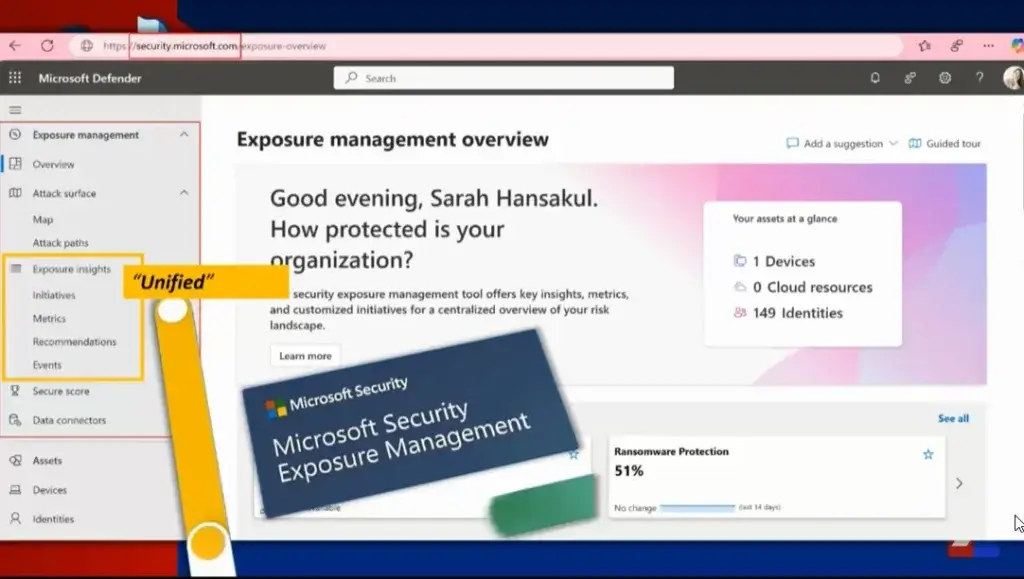Screen dimensions: 1024x579
Task: Open the Add a suggestion dropdown arrow
Action: pyautogui.click(x=893, y=143)
